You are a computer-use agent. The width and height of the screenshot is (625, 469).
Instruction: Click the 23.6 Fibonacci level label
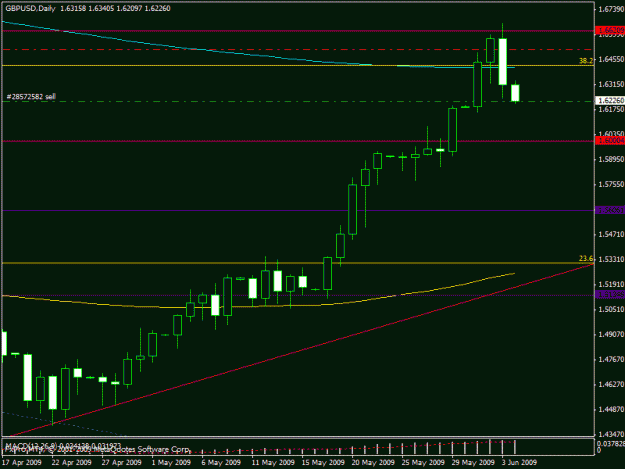coord(586,259)
